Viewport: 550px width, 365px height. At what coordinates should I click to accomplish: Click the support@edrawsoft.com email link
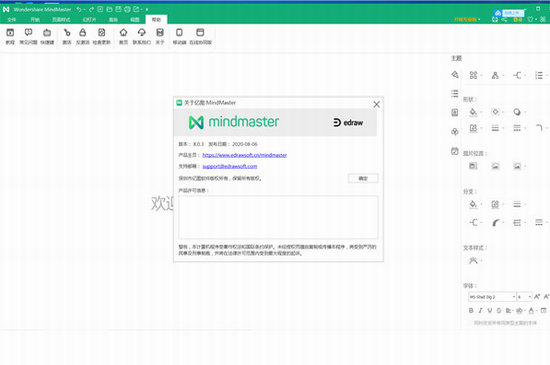[x=230, y=166]
